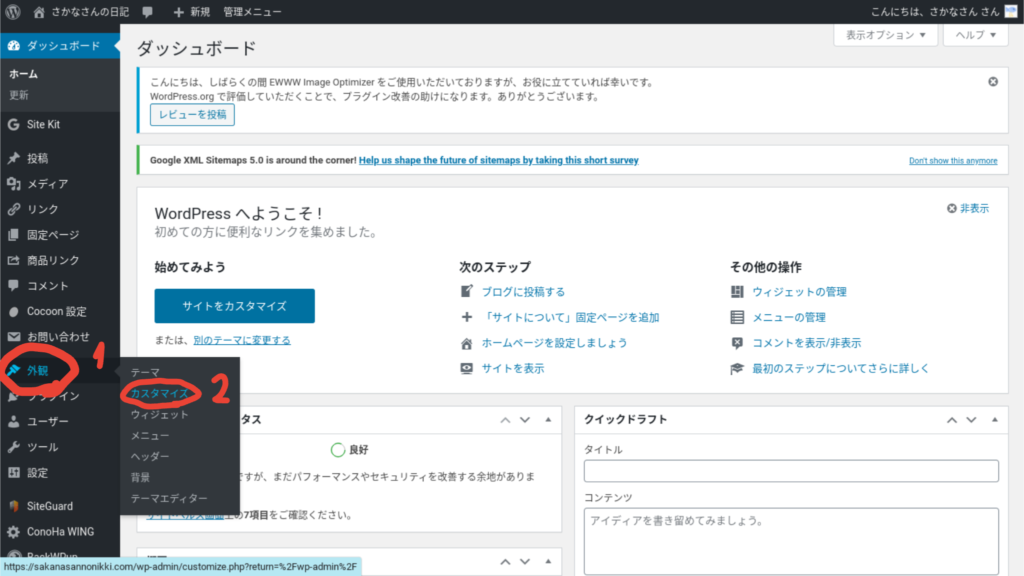This screenshot has width=1024, height=576.
Task: Open 別のテーマに変更する link
Action: [242, 340]
